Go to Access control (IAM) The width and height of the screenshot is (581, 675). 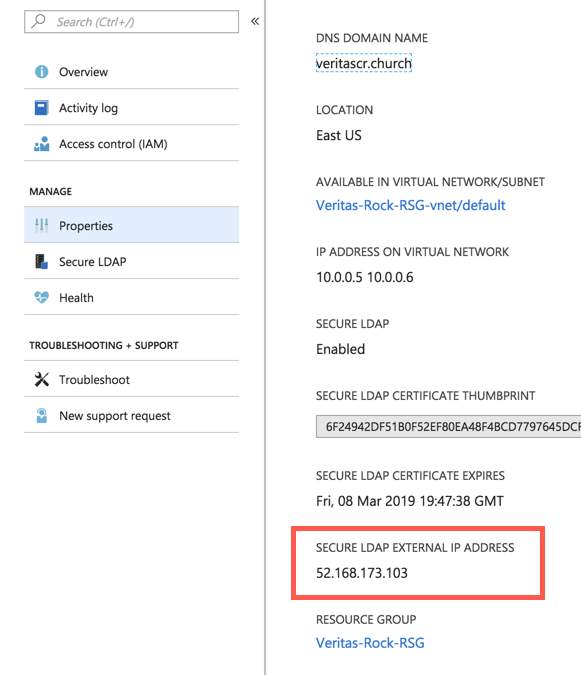click(x=131, y=144)
